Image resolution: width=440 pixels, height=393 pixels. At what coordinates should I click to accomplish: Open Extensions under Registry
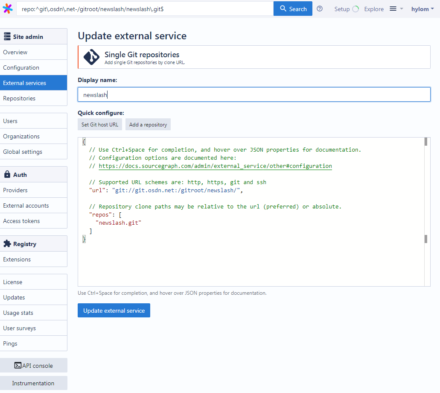point(33,259)
